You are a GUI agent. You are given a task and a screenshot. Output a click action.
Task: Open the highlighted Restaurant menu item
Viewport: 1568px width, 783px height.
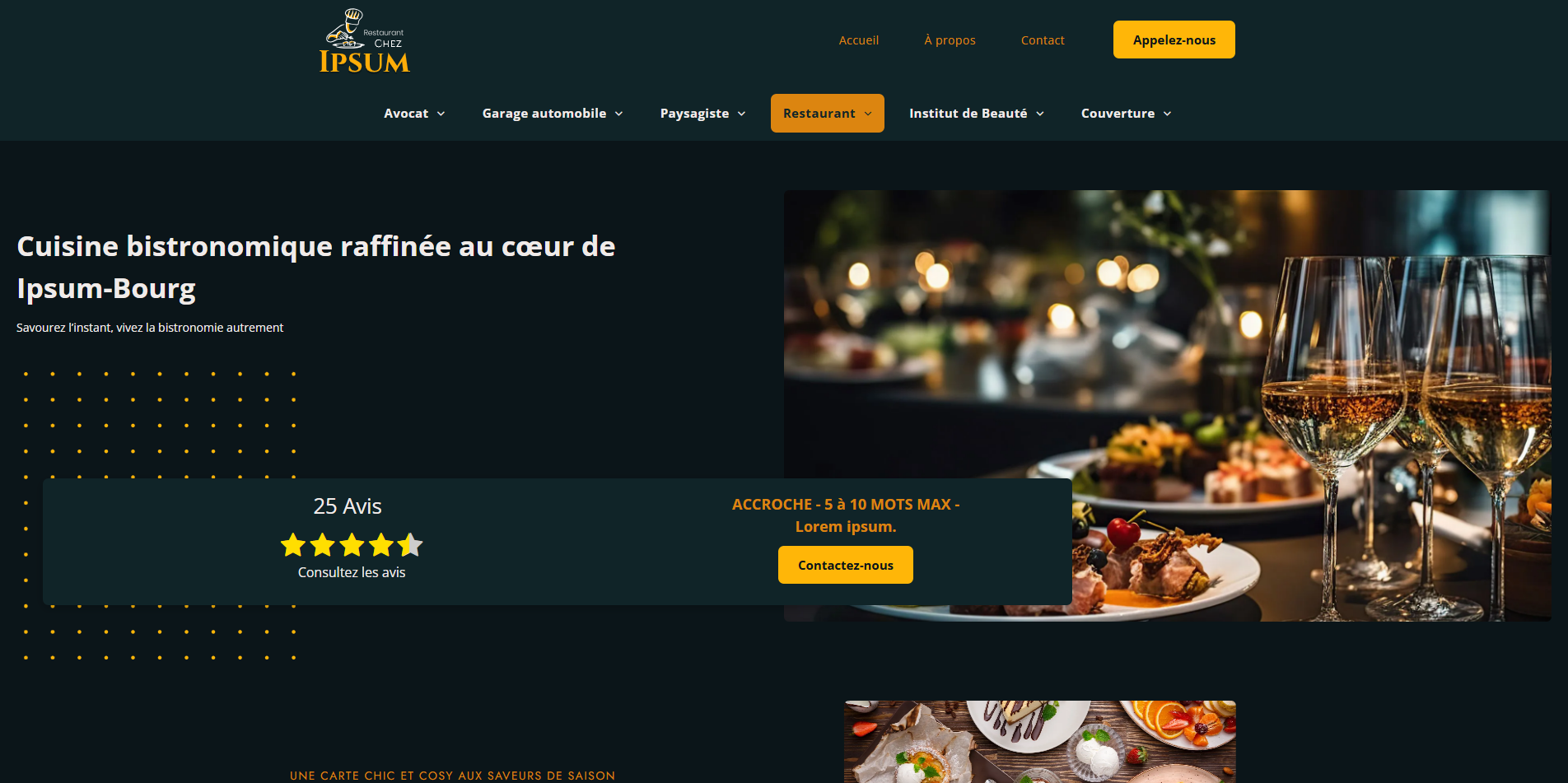(827, 113)
